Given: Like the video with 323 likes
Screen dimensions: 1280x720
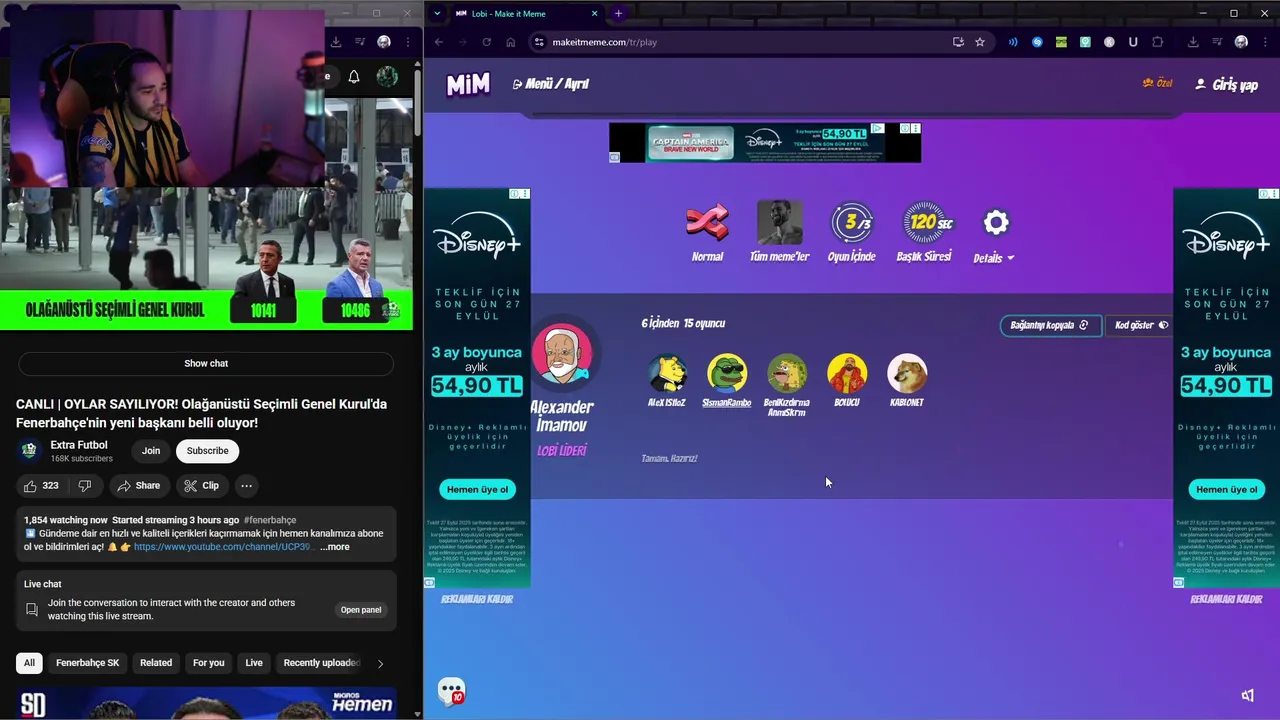Looking at the screenshot, I should [41, 486].
